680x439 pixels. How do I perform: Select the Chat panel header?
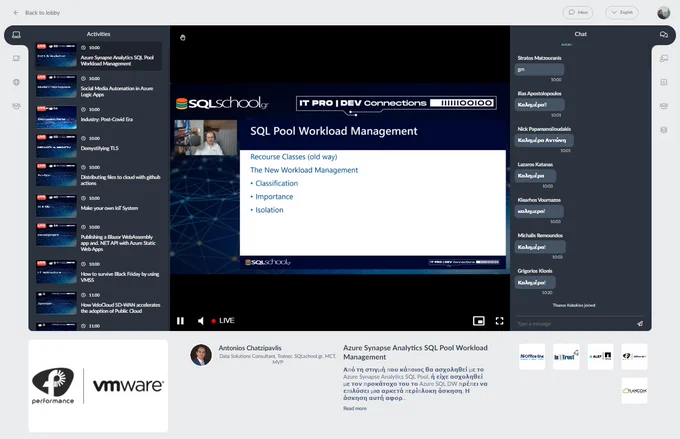(580, 34)
